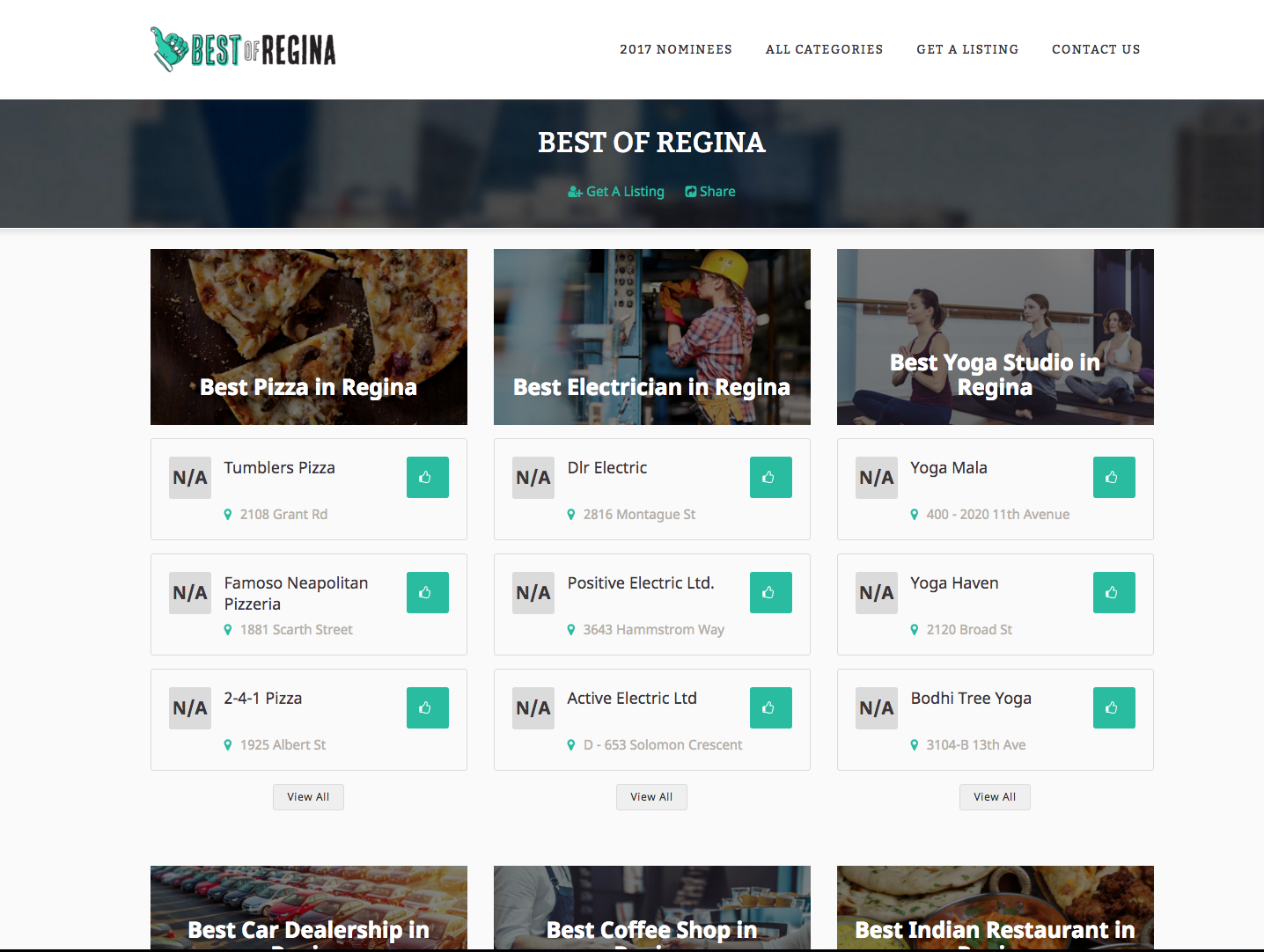Upvote Positive Electric Ltd. listing

770,592
